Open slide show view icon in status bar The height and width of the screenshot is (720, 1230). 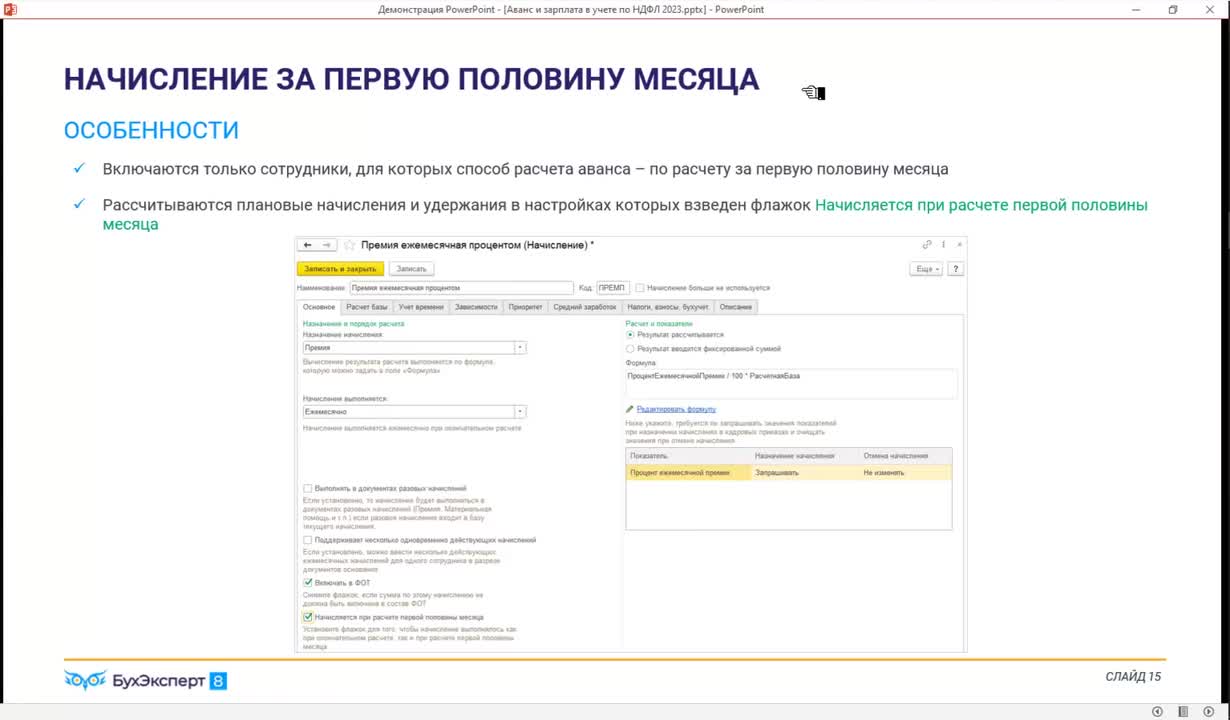pyautogui.click(x=1183, y=711)
